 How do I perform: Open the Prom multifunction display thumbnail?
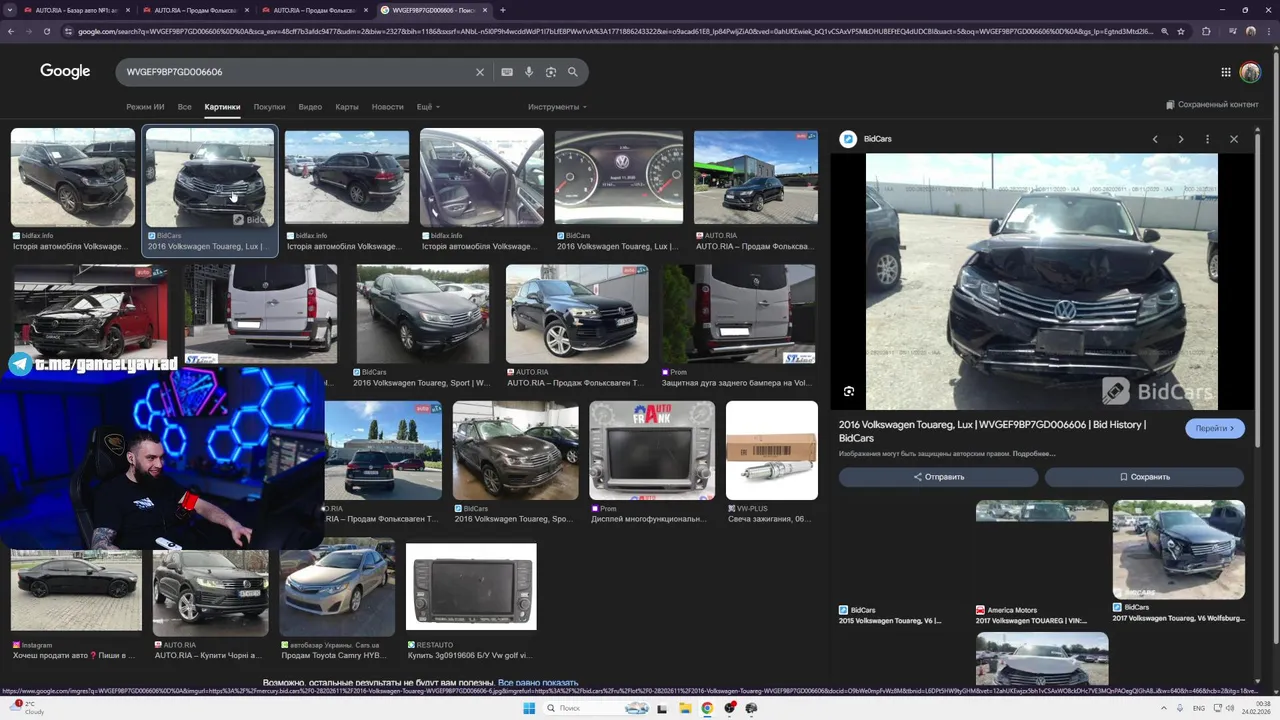click(652, 450)
